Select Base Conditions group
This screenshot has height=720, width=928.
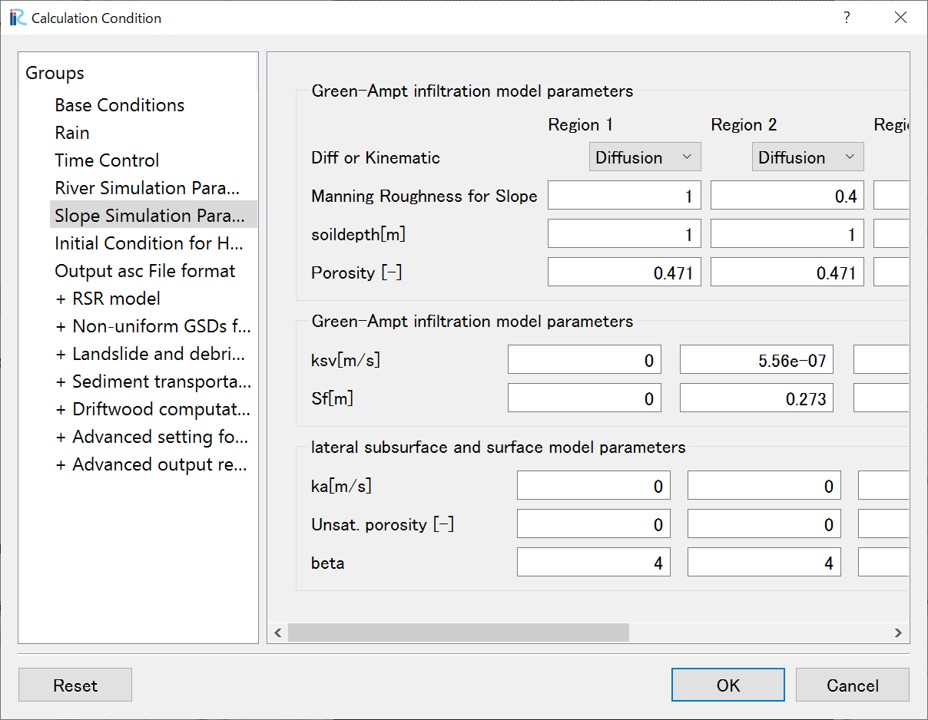click(120, 105)
